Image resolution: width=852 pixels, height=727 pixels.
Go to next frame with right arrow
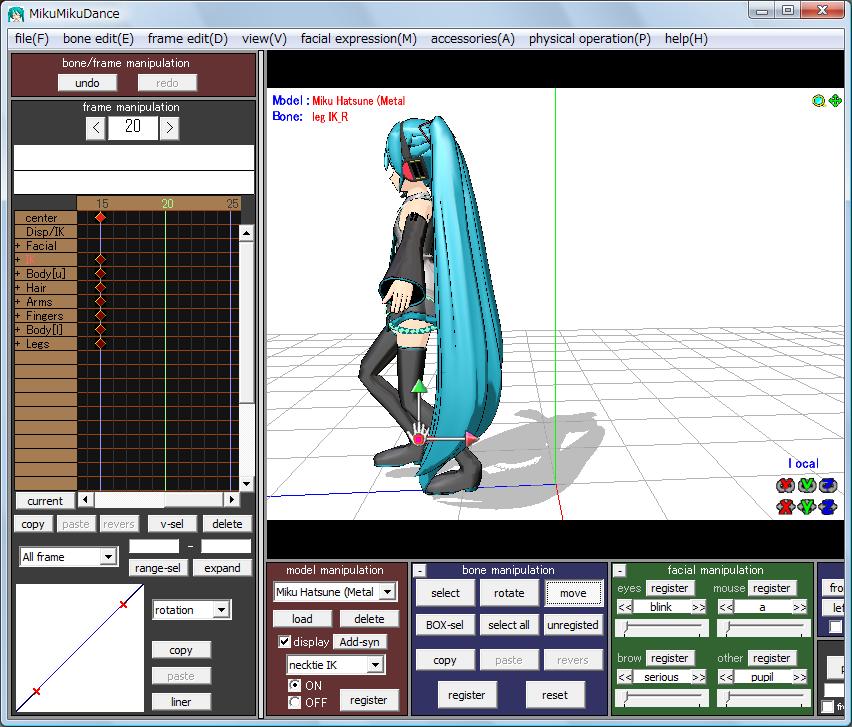click(170, 128)
